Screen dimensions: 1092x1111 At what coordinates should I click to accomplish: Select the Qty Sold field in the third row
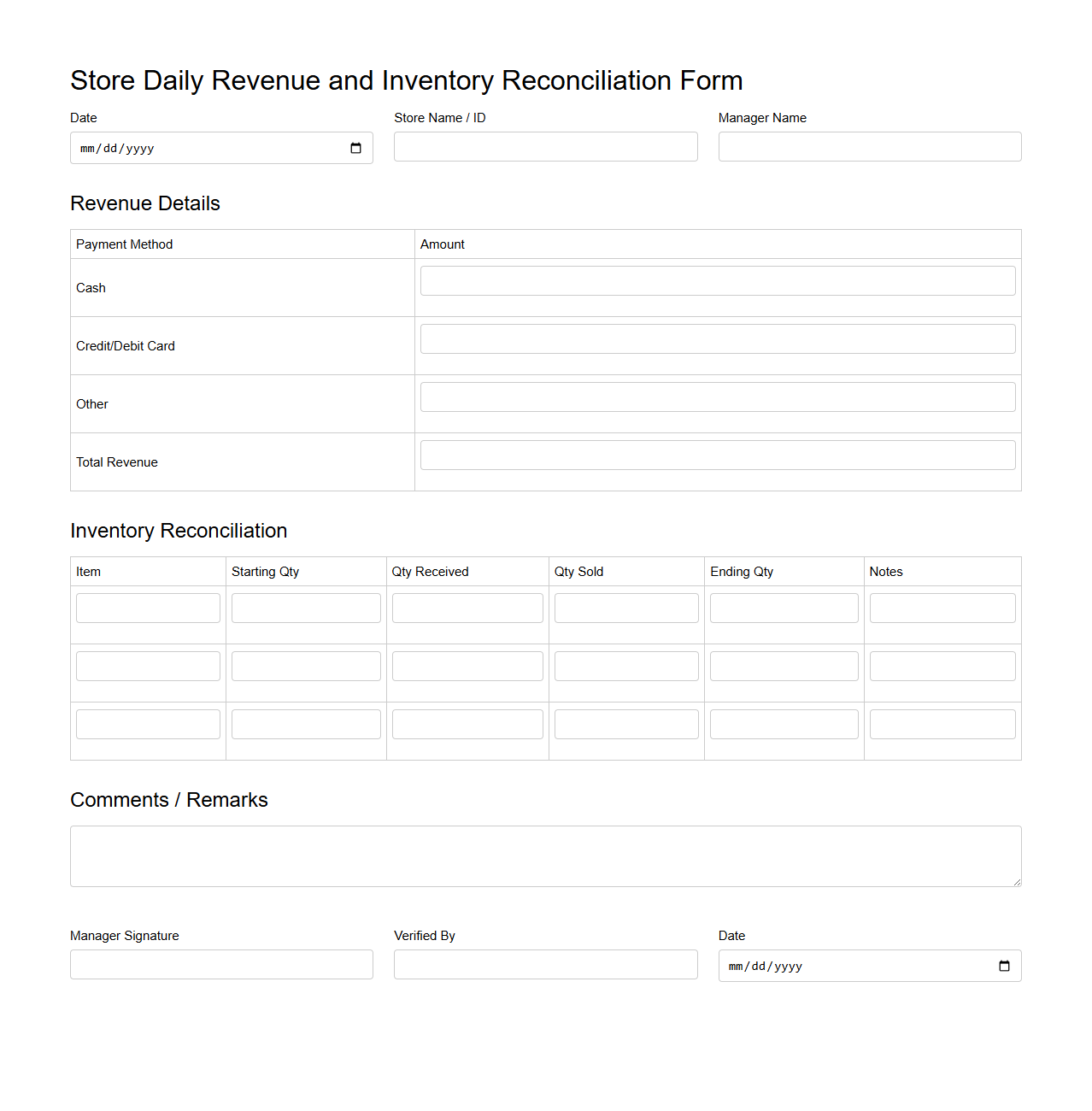coord(625,724)
